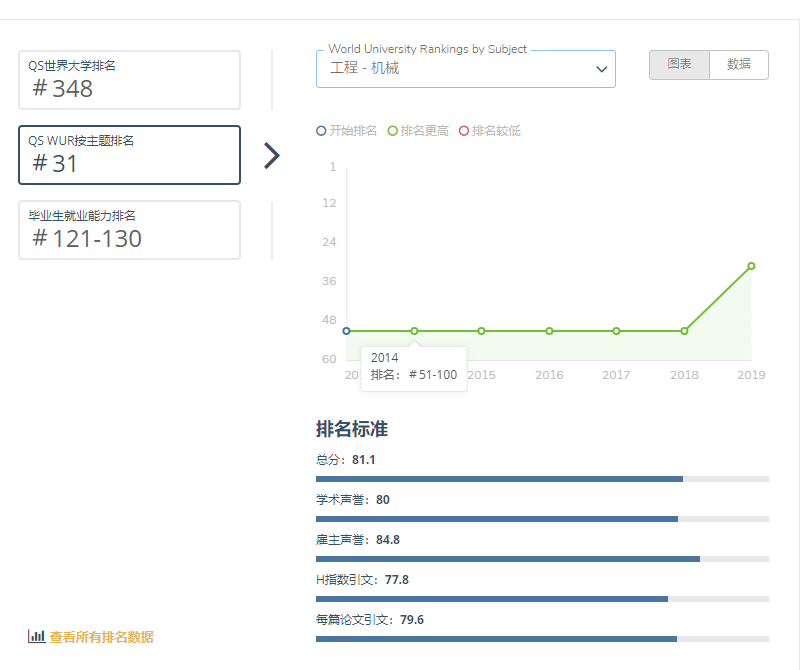
Task: Click the 开始排名 legend circle marker
Action: (x=321, y=131)
